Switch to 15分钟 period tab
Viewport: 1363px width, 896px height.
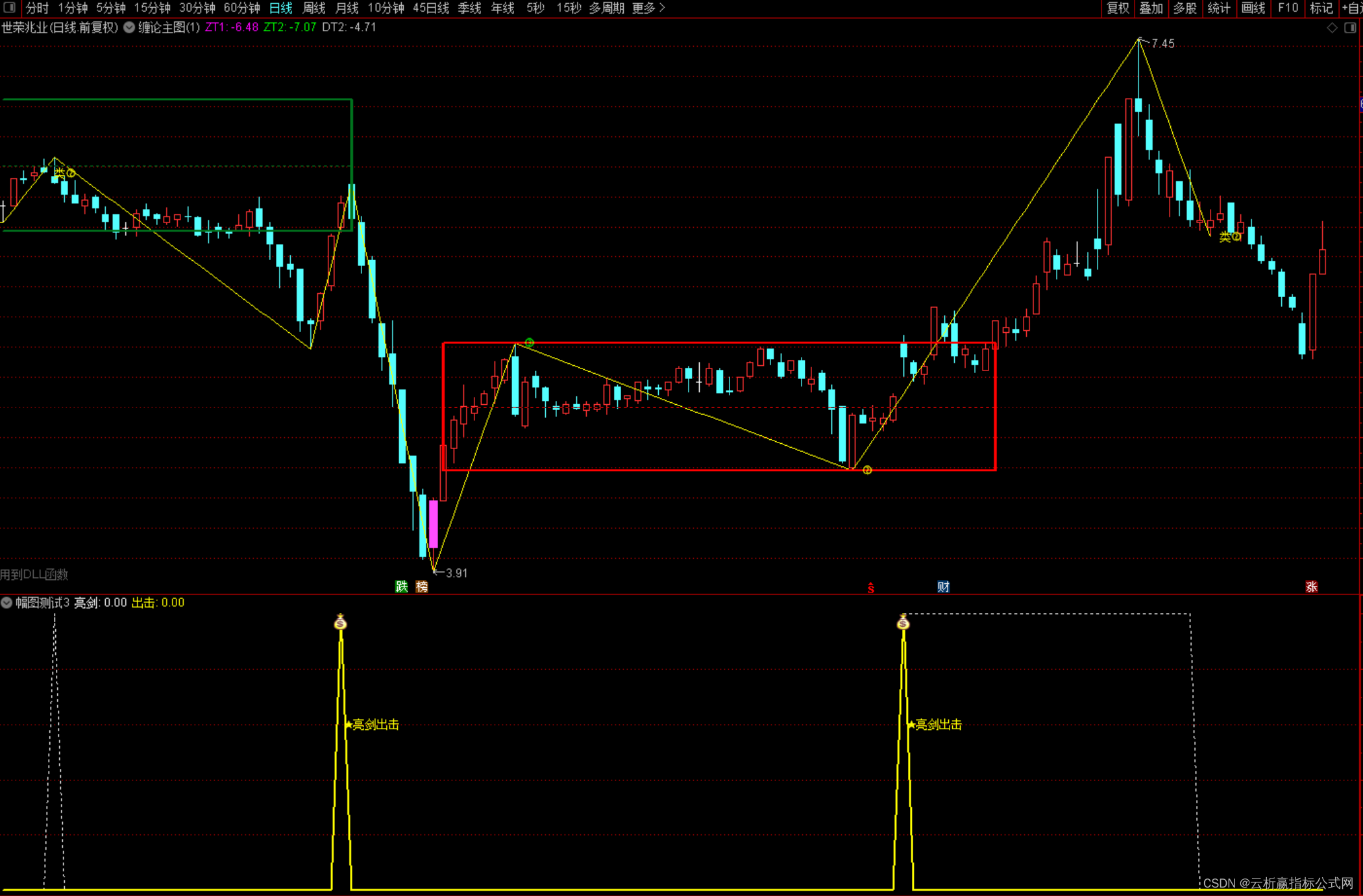click(x=153, y=8)
